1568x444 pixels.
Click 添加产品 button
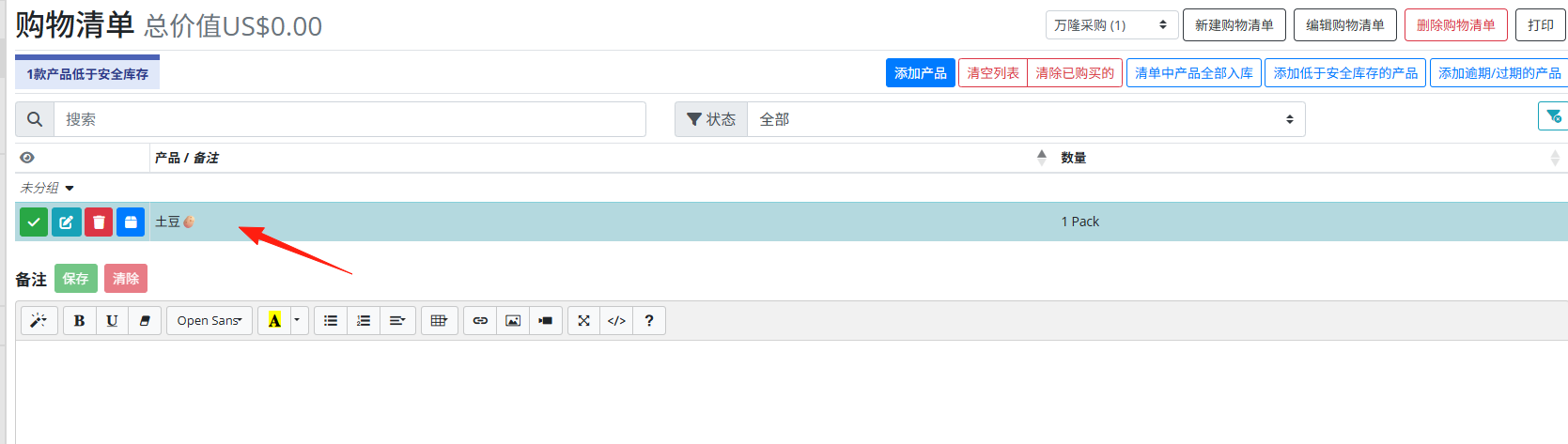921,73
